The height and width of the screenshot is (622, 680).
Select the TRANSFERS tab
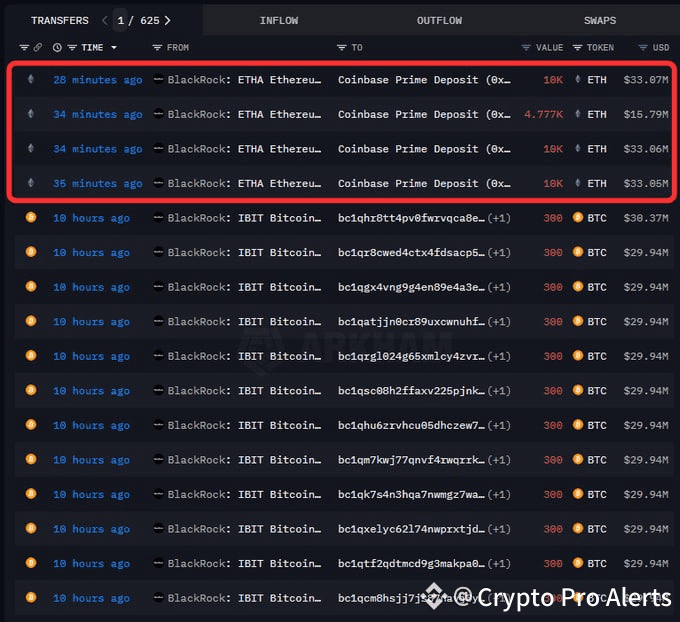click(60, 20)
